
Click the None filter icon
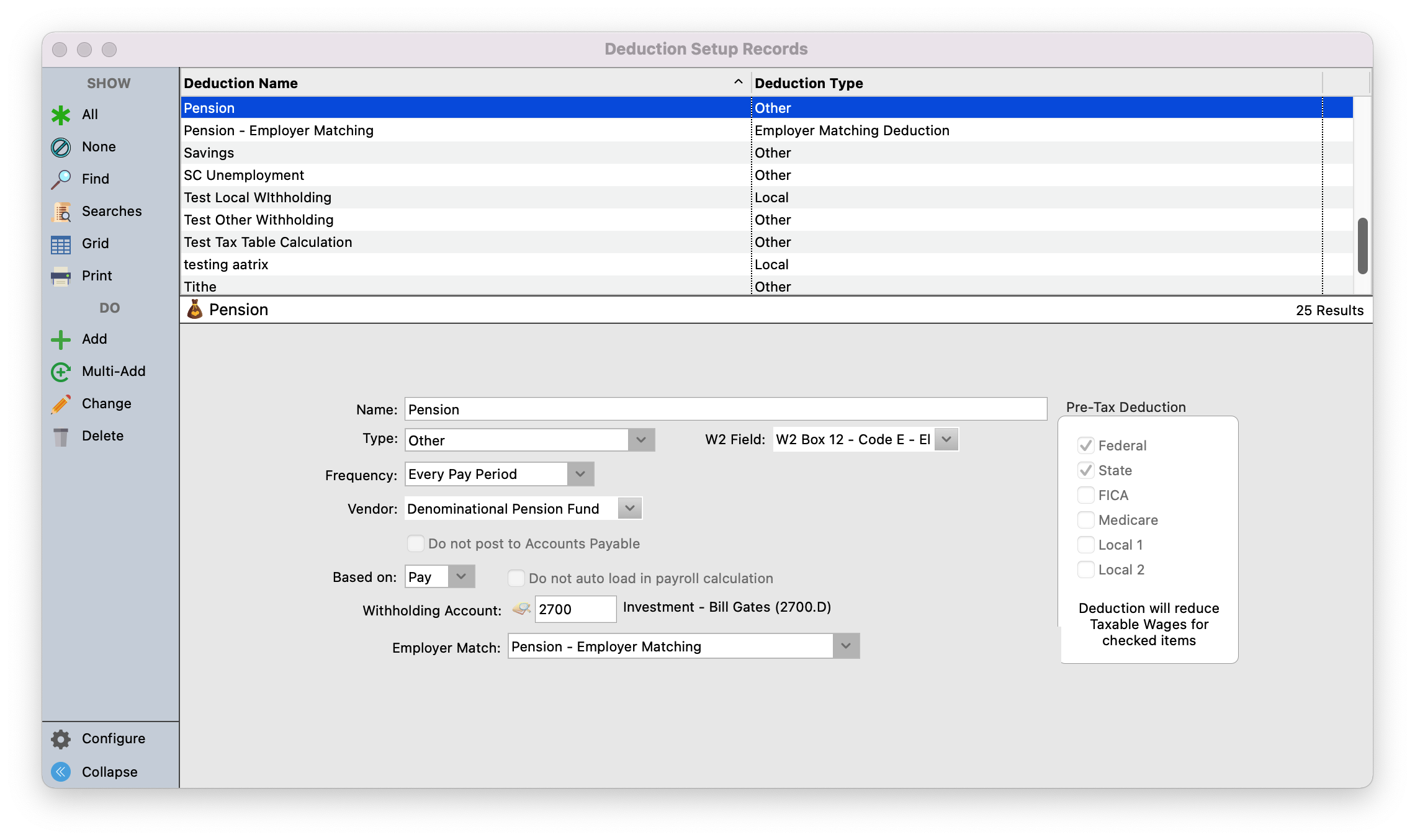[x=61, y=147]
